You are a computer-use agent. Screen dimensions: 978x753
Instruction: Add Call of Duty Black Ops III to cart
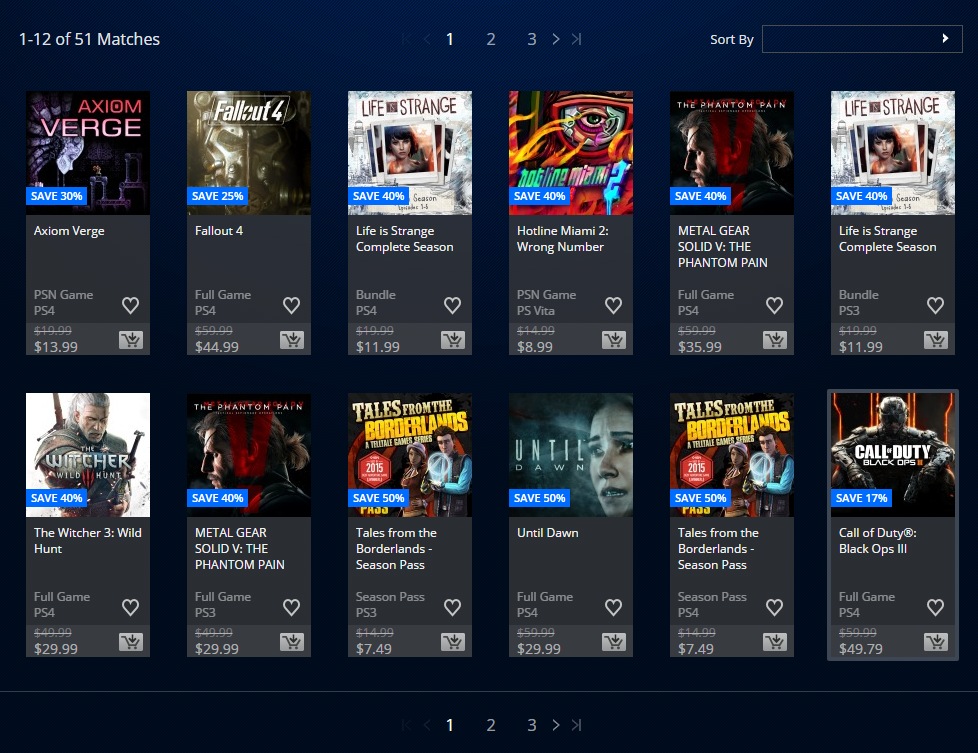[935, 642]
